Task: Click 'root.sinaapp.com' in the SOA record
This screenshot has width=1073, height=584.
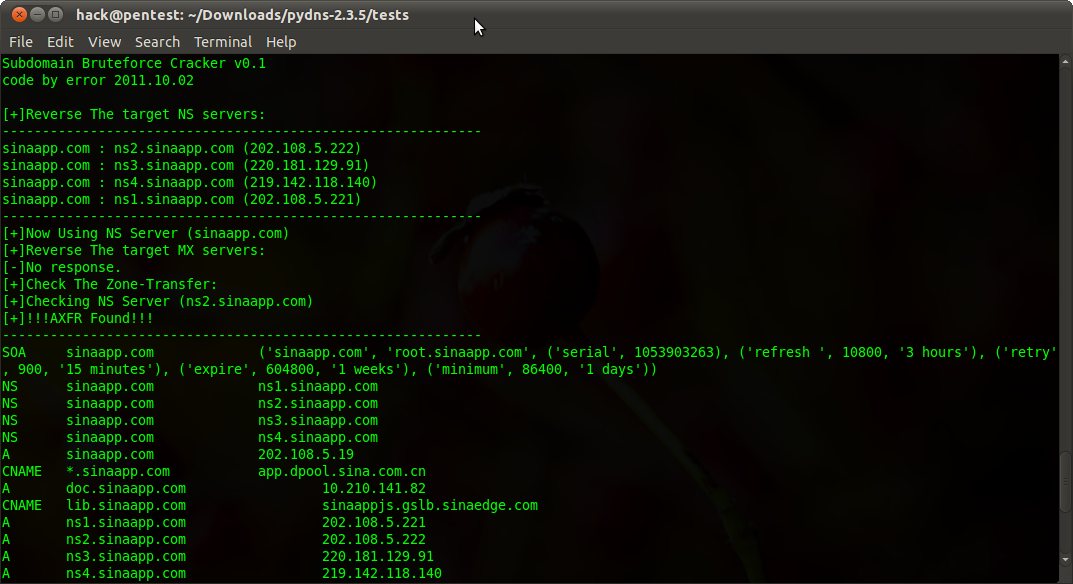Action: pyautogui.click(x=459, y=352)
